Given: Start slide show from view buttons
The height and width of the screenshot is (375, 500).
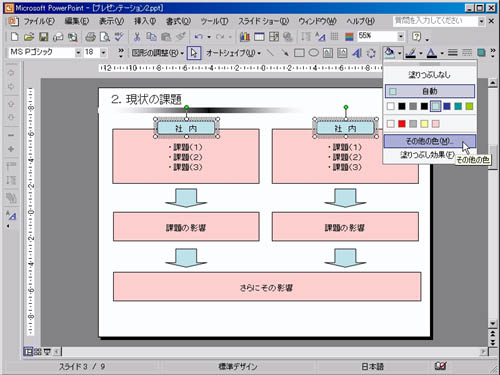Looking at the screenshot, I should coord(47,351).
